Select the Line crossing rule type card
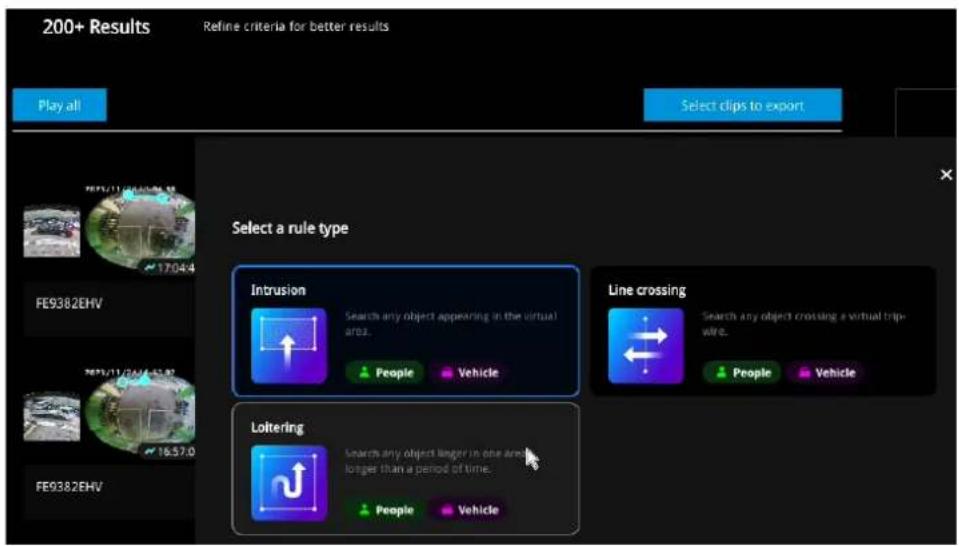The image size is (959, 546). 763,331
